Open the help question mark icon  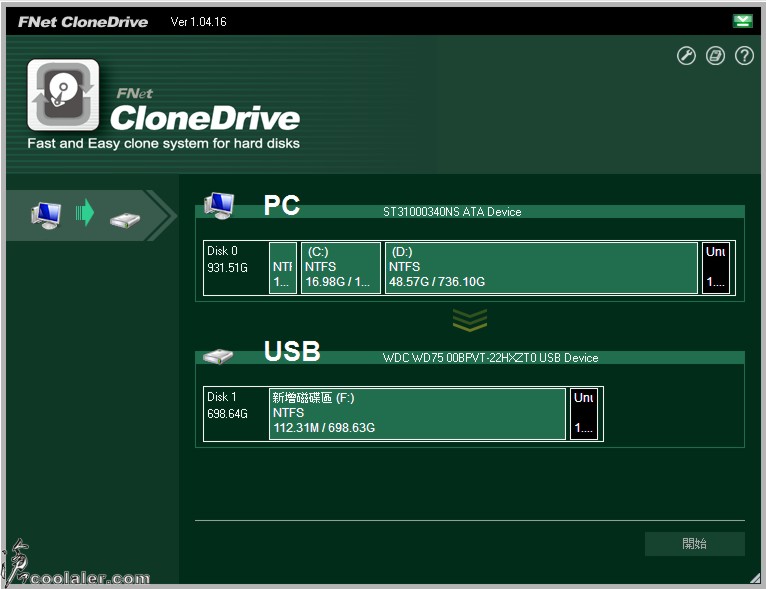point(744,56)
